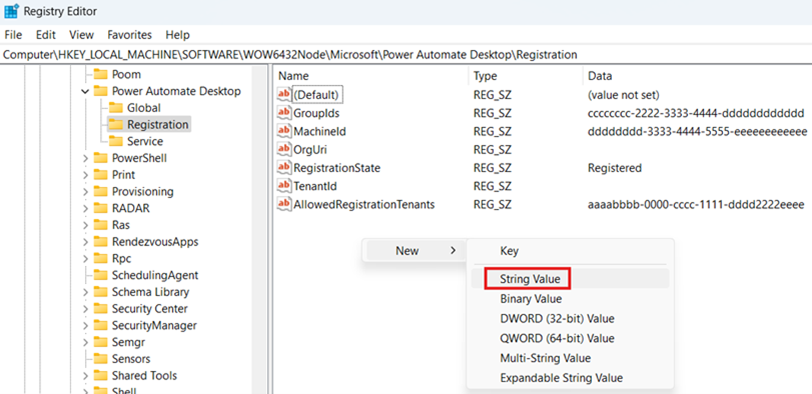812x394 pixels.
Task: Choose DWORD (32-bit) Value option
Action: point(557,318)
